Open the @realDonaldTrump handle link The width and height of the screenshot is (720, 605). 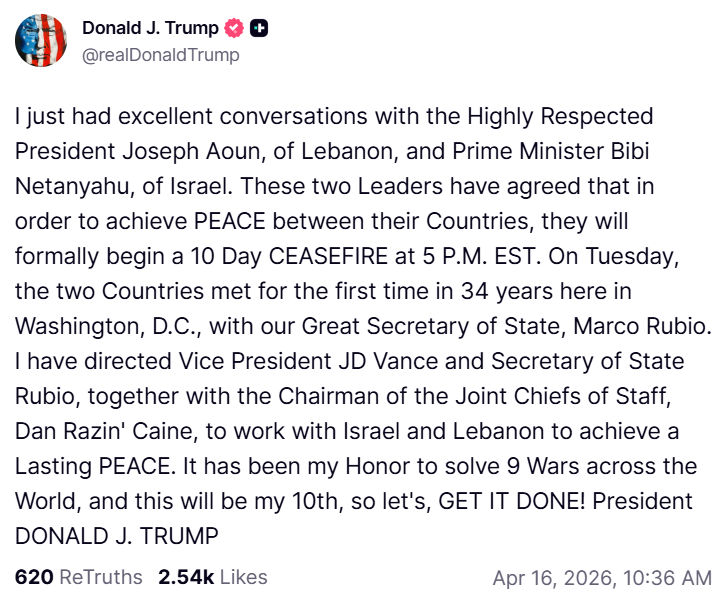click(161, 55)
